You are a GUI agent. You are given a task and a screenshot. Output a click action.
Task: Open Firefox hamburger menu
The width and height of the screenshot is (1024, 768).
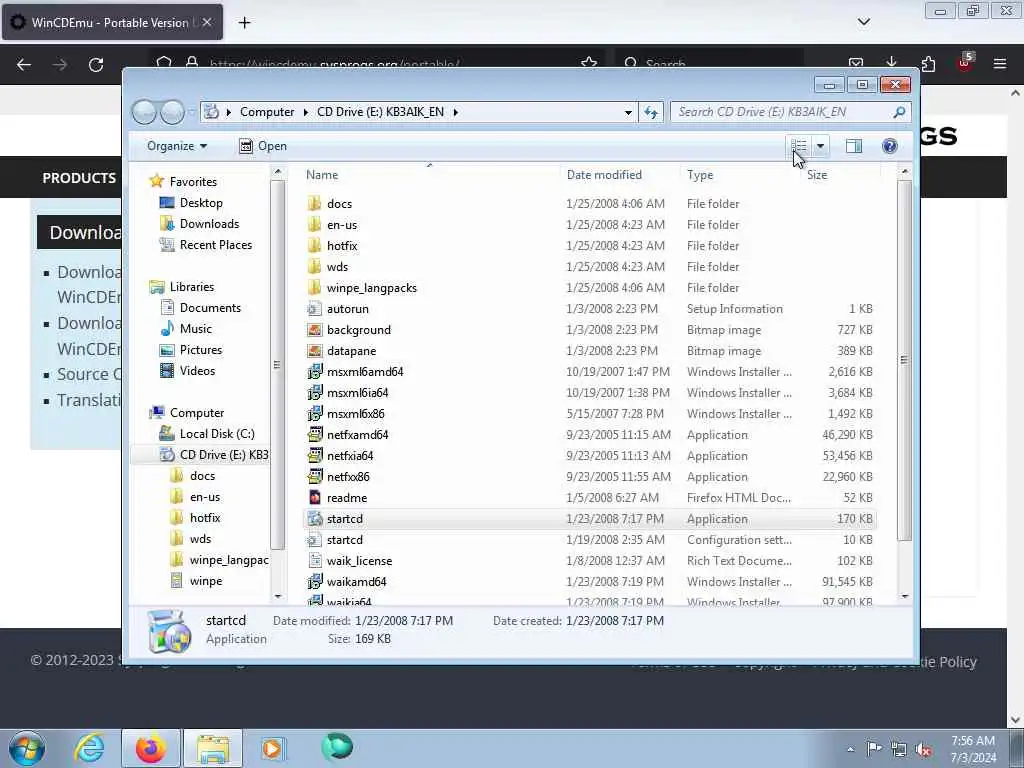pos(1000,64)
